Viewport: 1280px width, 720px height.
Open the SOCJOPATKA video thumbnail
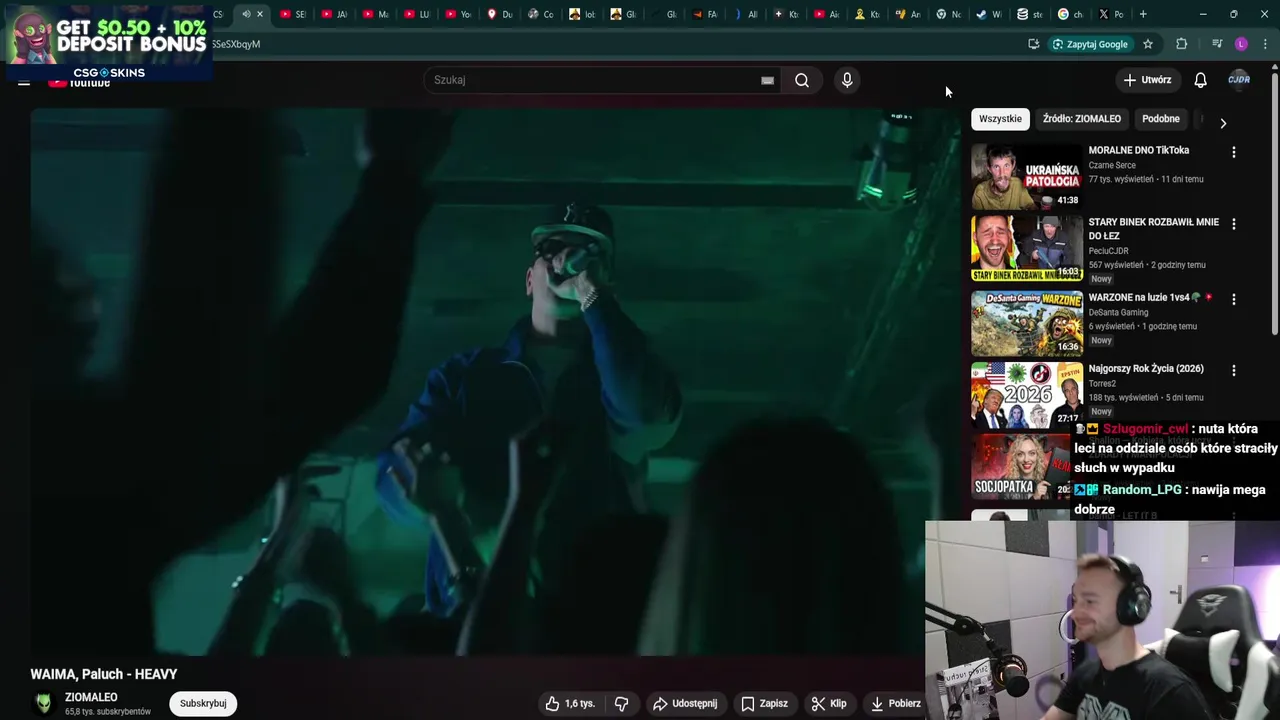coord(1022,466)
